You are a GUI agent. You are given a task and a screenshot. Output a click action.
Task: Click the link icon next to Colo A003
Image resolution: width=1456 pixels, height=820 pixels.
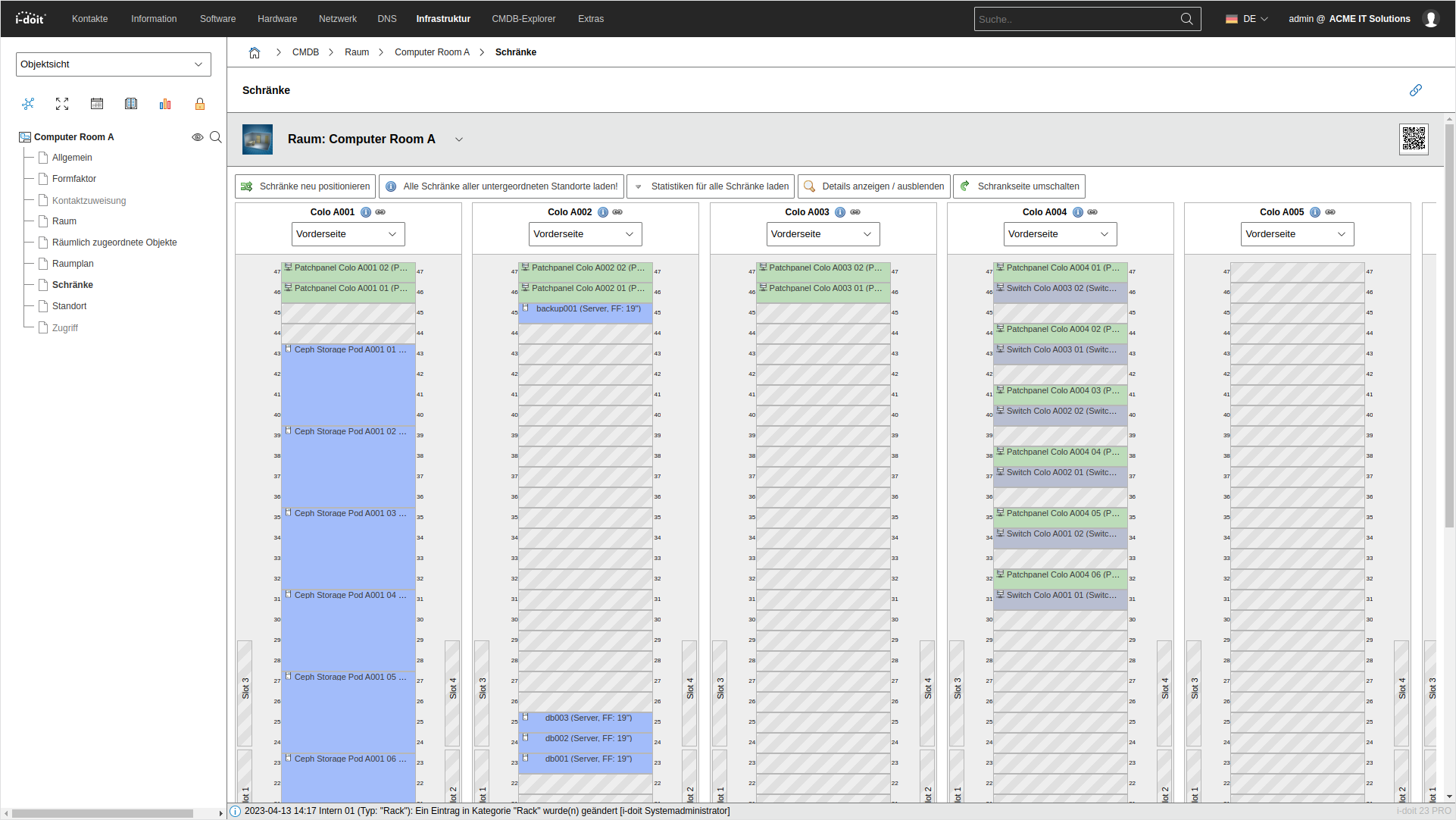(855, 212)
